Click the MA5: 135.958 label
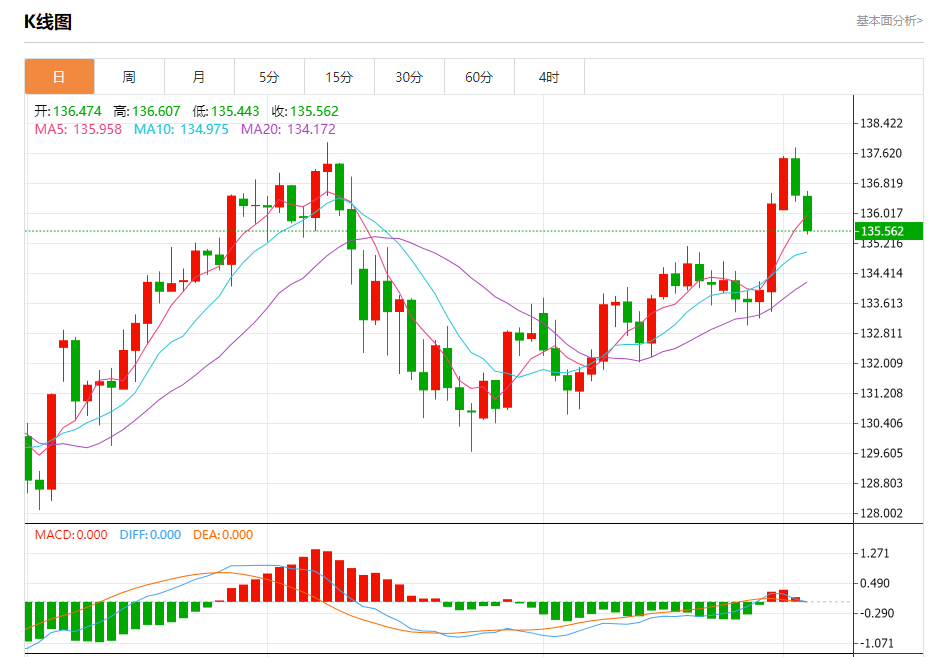The width and height of the screenshot is (937, 657). tap(78, 129)
